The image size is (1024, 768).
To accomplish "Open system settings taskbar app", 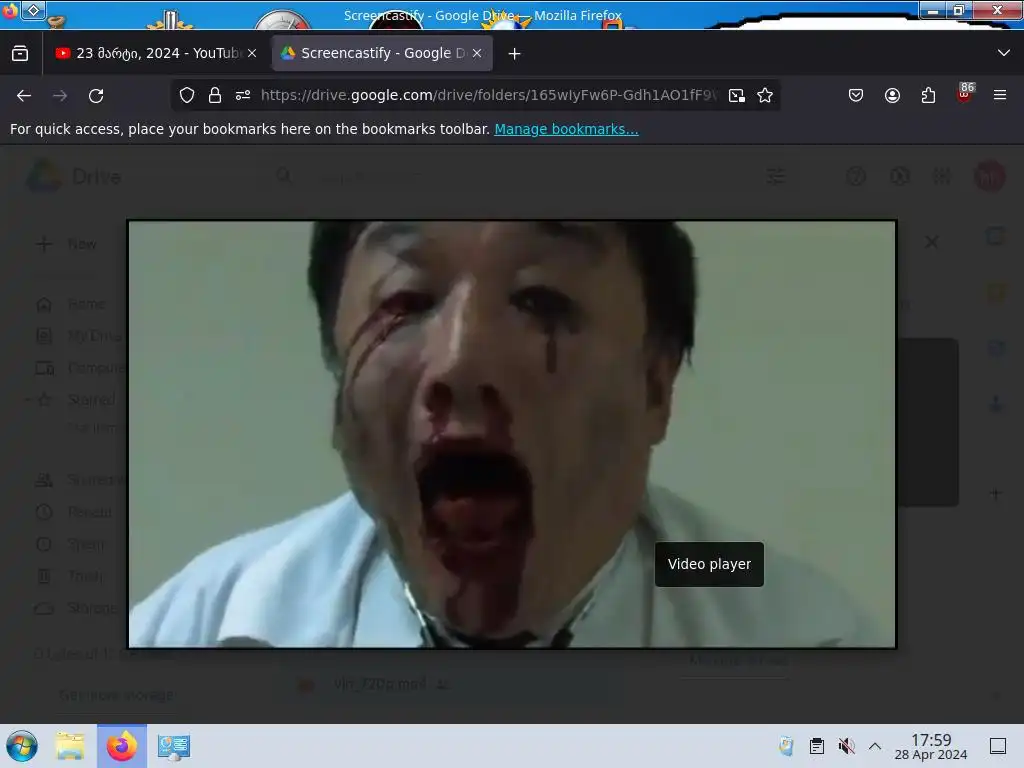I will tap(174, 746).
